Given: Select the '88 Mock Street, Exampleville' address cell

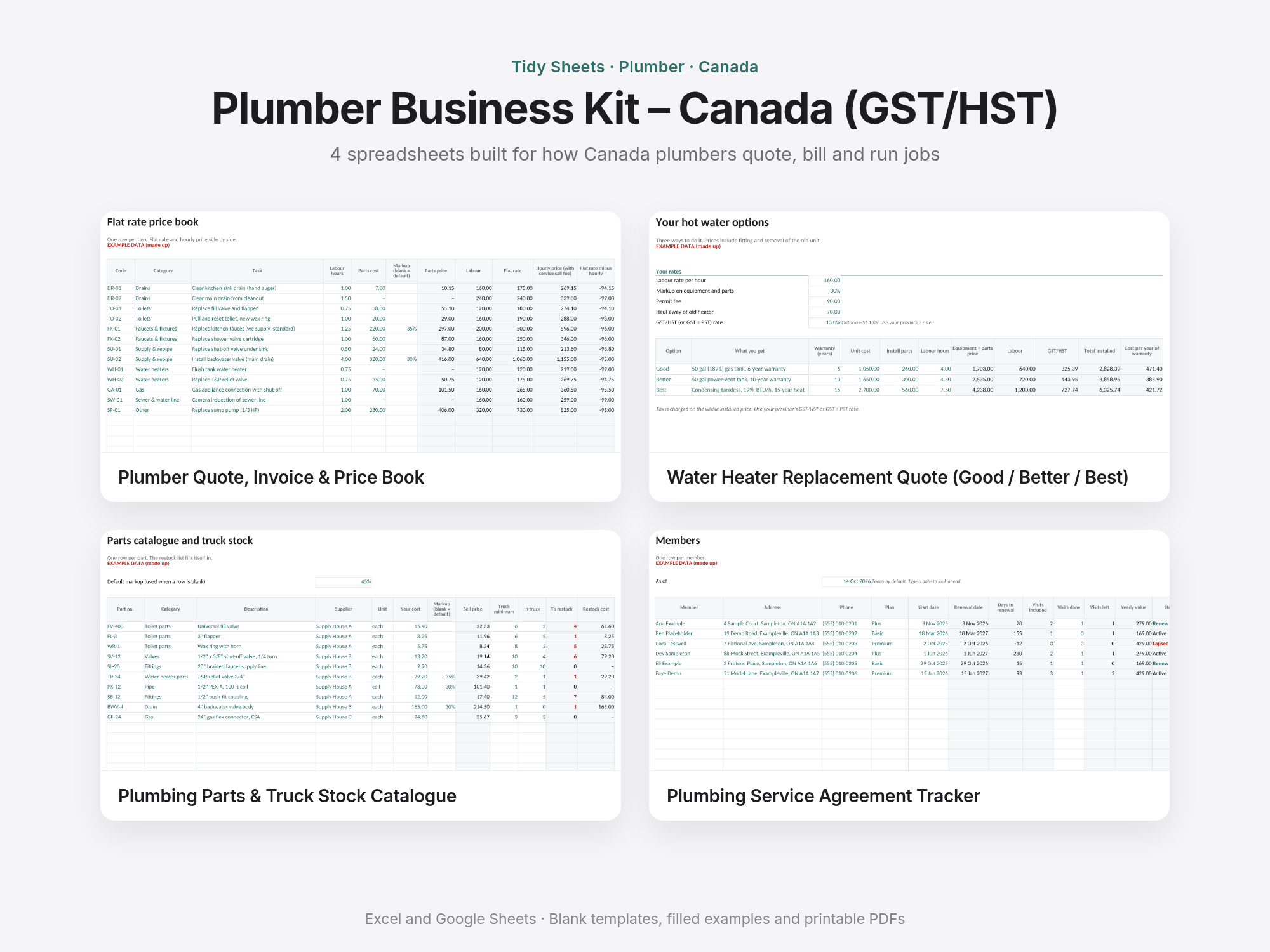Looking at the screenshot, I should (772, 654).
